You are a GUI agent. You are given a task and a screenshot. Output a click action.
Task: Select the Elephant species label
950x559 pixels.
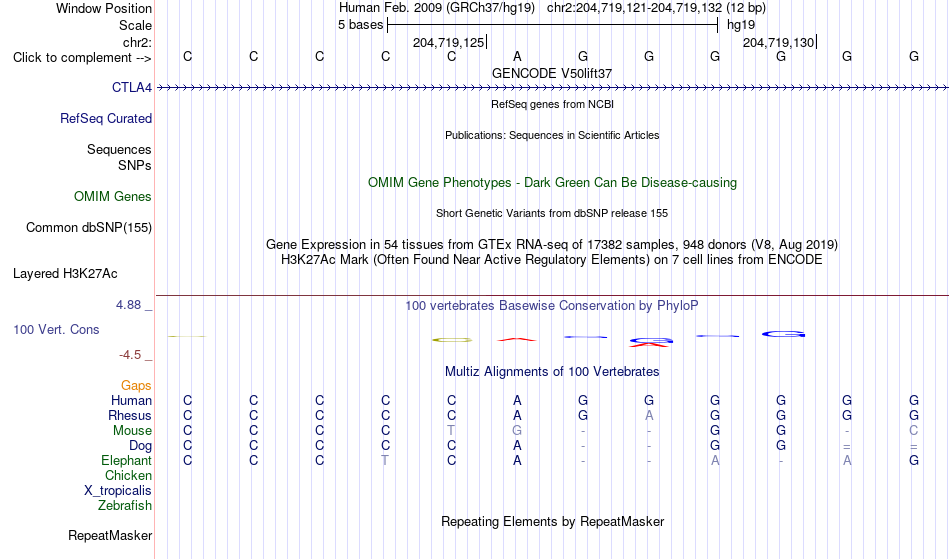click(127, 461)
